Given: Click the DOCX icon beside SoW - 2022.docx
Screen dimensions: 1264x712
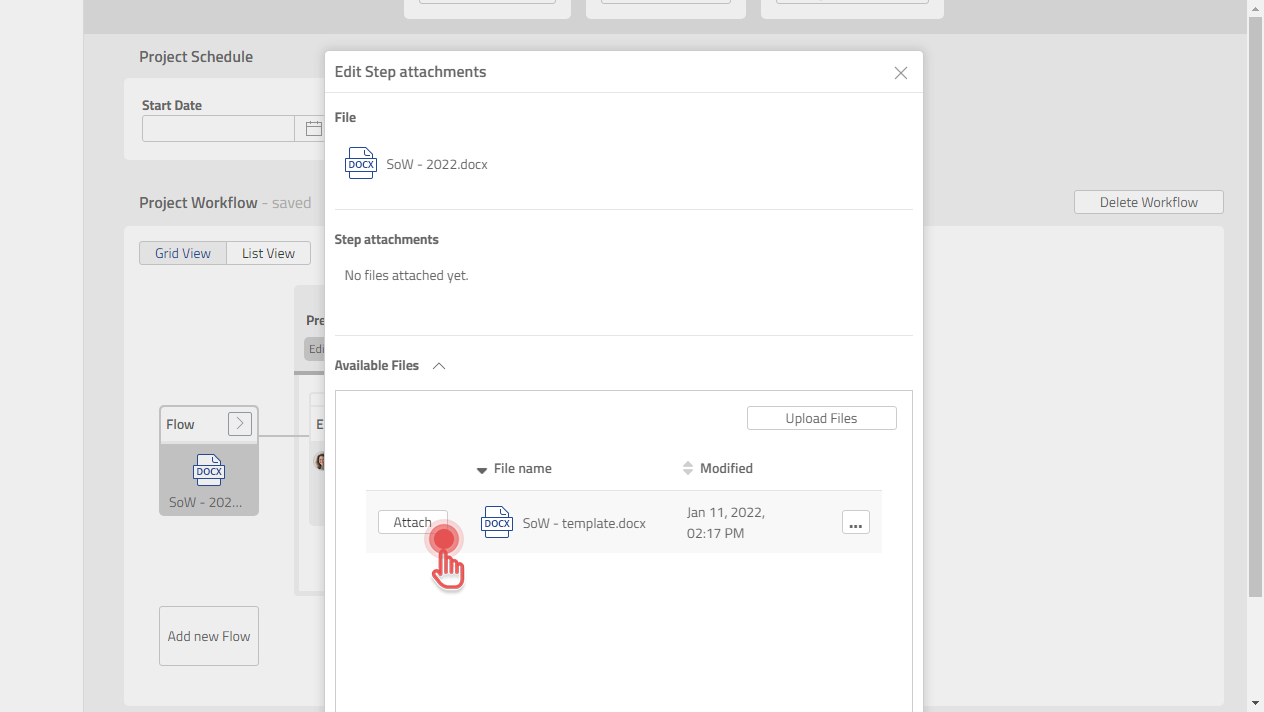Looking at the screenshot, I should click(x=360, y=162).
